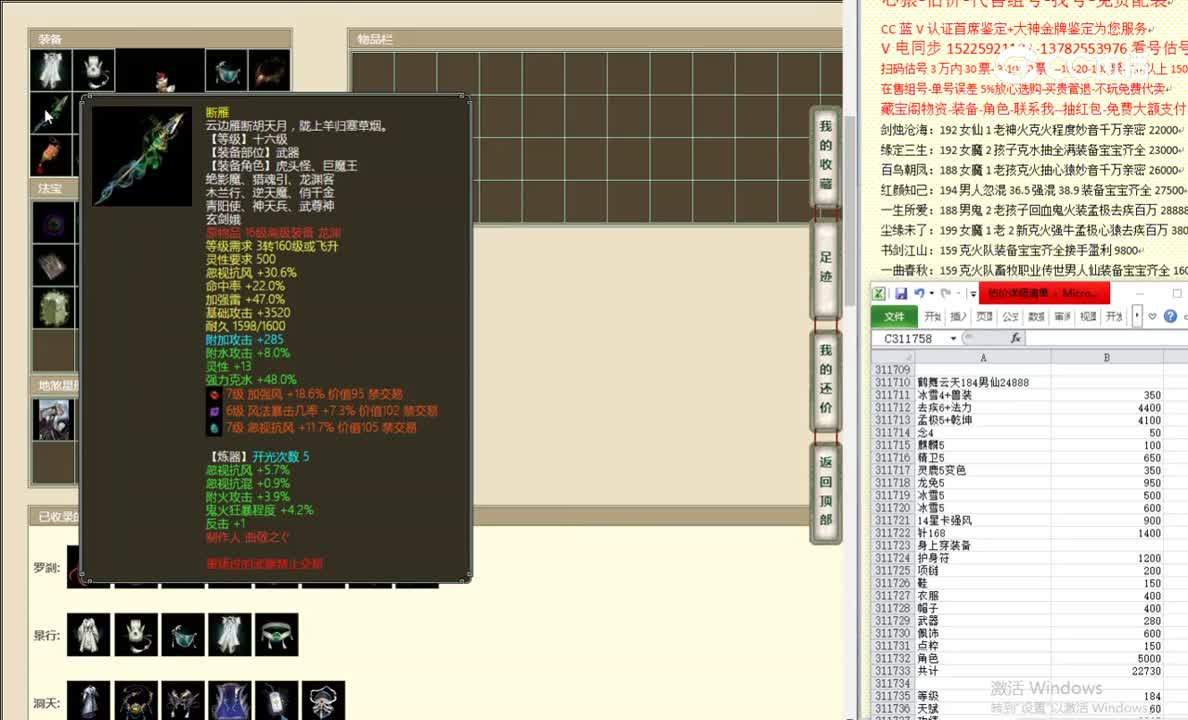
Task: Select the gold pendant necklace icon in 洞天 row
Action: tap(136, 700)
